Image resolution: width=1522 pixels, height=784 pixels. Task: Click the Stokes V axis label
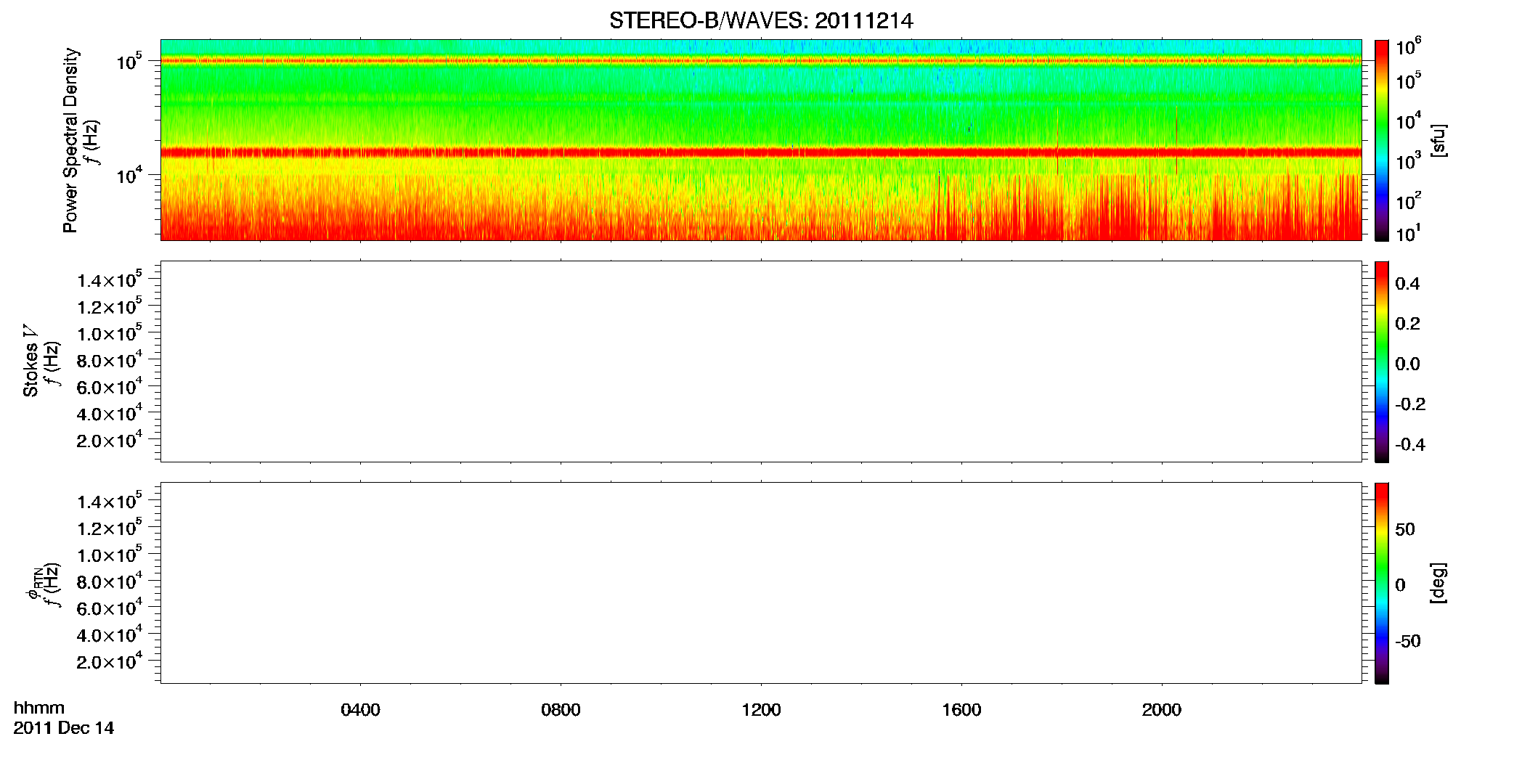click(x=30, y=362)
